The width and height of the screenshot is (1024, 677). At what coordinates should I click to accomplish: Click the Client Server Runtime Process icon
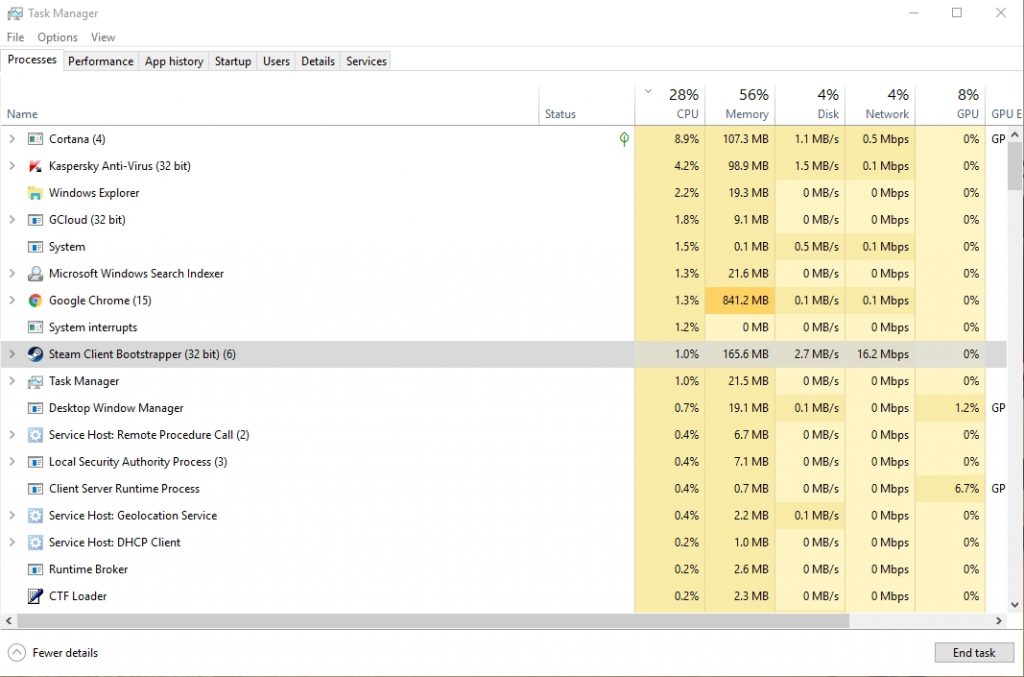(x=35, y=488)
